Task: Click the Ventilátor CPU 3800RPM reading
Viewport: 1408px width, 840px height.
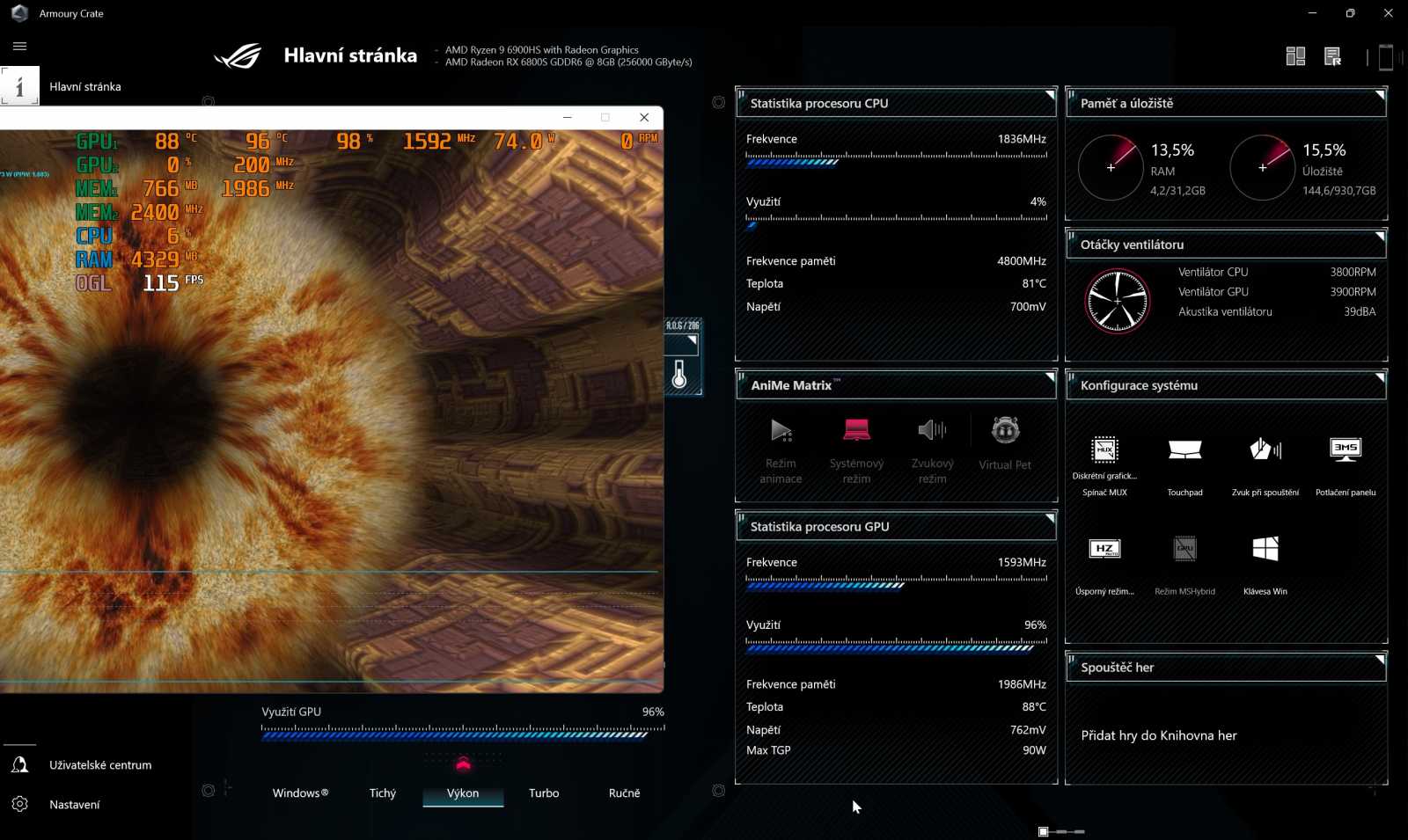Action: [1353, 272]
